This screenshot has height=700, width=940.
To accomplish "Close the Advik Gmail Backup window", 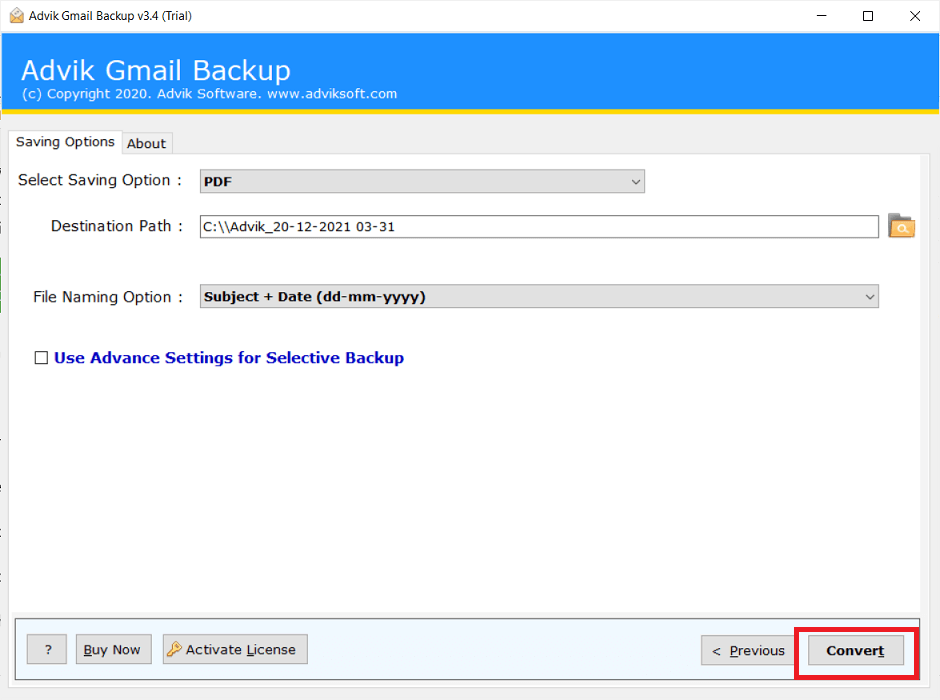I will 914,16.
